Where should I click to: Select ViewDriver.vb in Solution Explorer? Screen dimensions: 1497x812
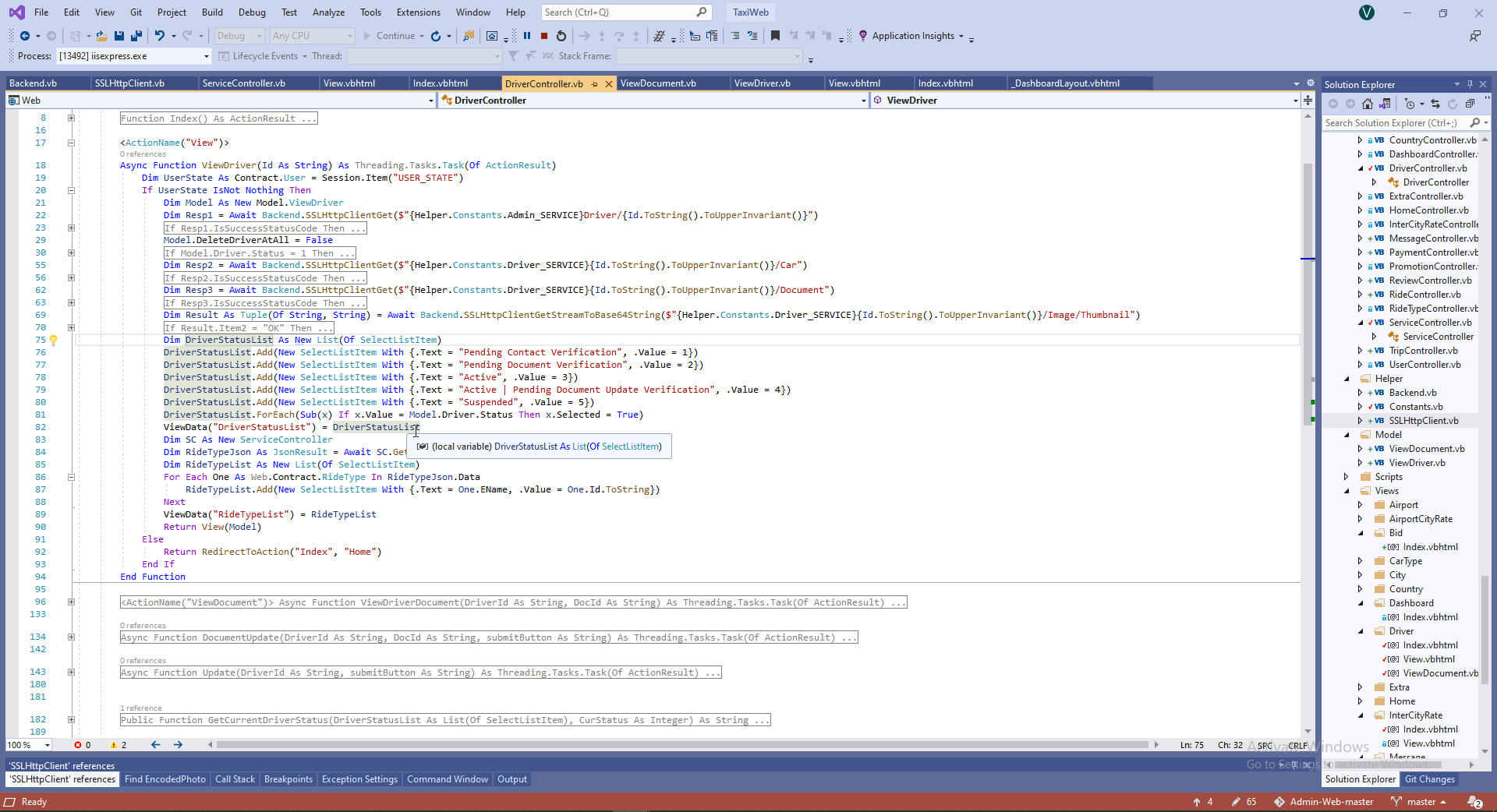[x=1417, y=463]
